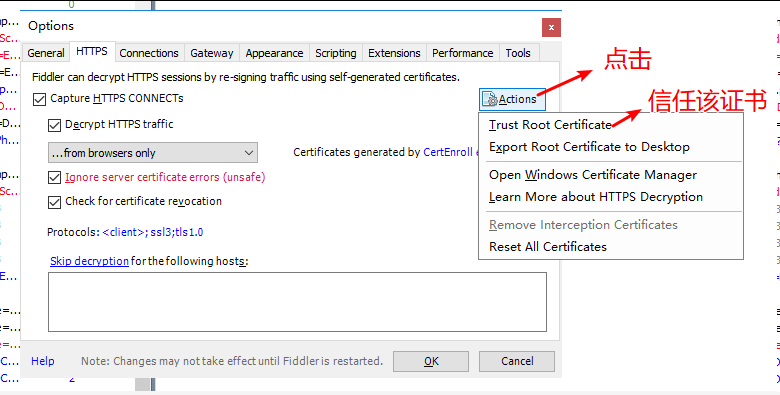Image resolution: width=780 pixels, height=395 pixels.
Task: Select Trust Root Certificate menu entry
Action: click(x=550, y=125)
